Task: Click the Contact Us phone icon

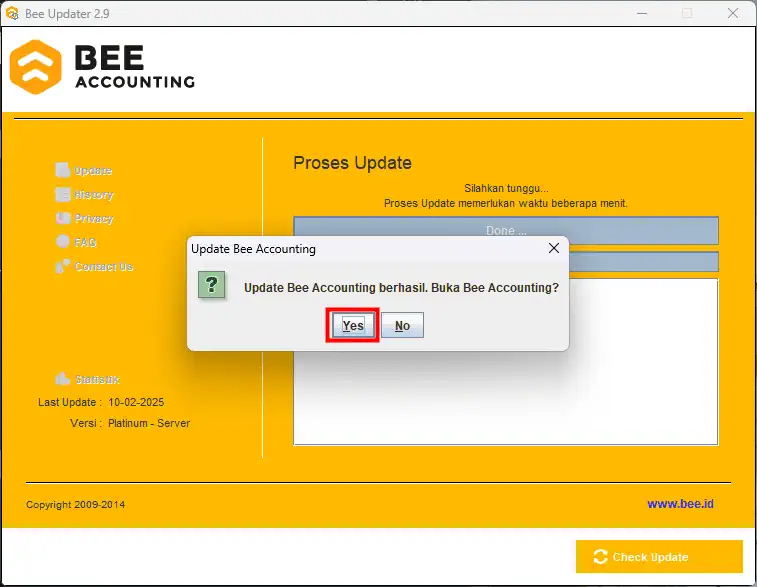Action: tap(63, 266)
